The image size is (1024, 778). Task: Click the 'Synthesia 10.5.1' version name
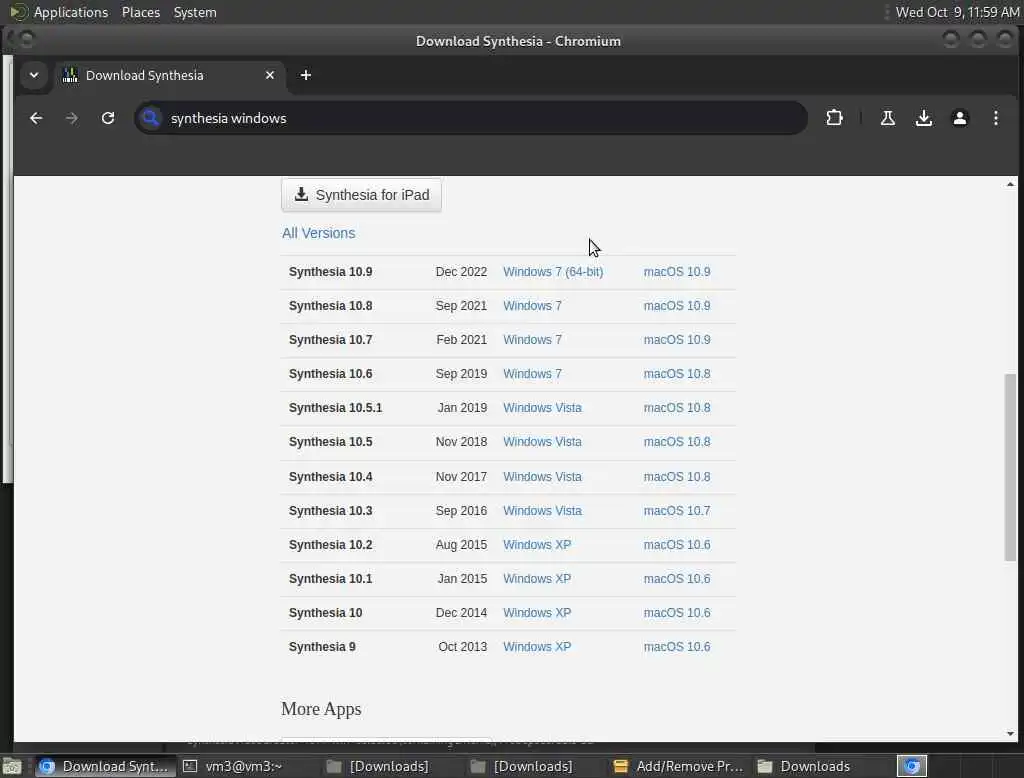[335, 408]
